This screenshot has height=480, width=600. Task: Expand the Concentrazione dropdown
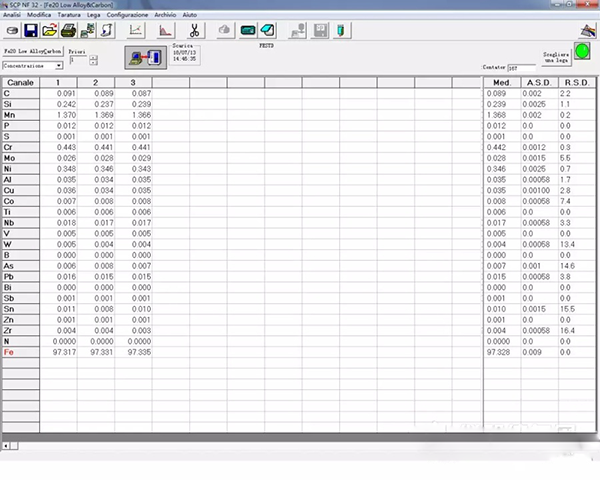click(x=58, y=65)
